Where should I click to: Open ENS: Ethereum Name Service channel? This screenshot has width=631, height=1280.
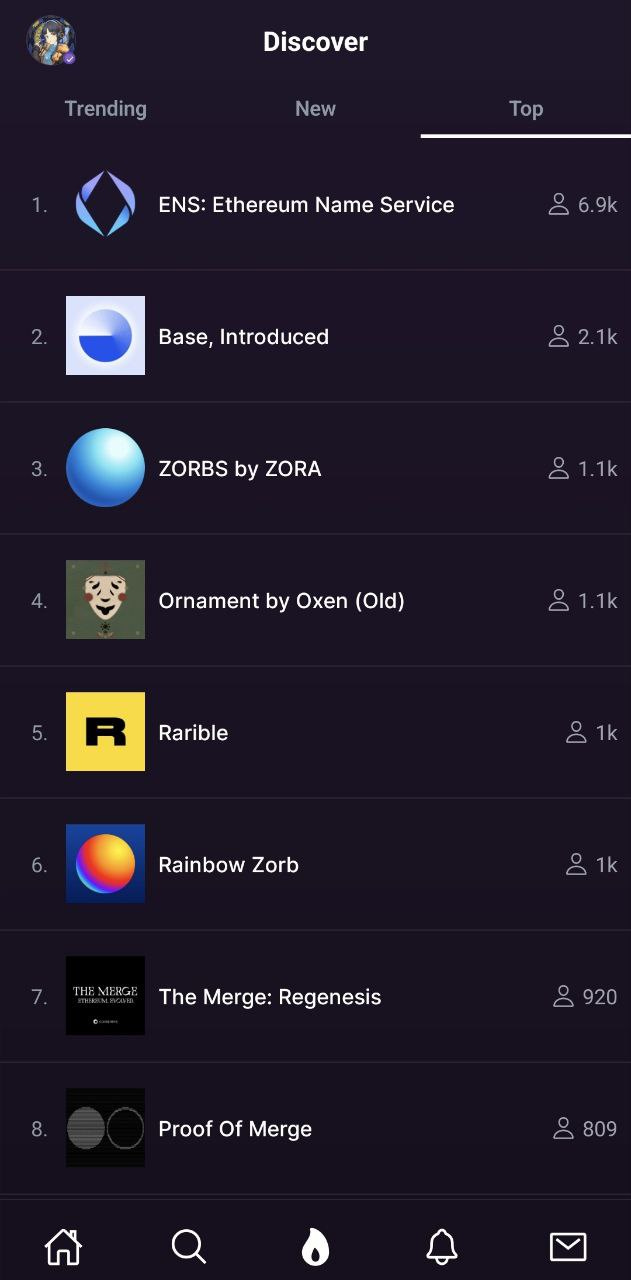[306, 205]
